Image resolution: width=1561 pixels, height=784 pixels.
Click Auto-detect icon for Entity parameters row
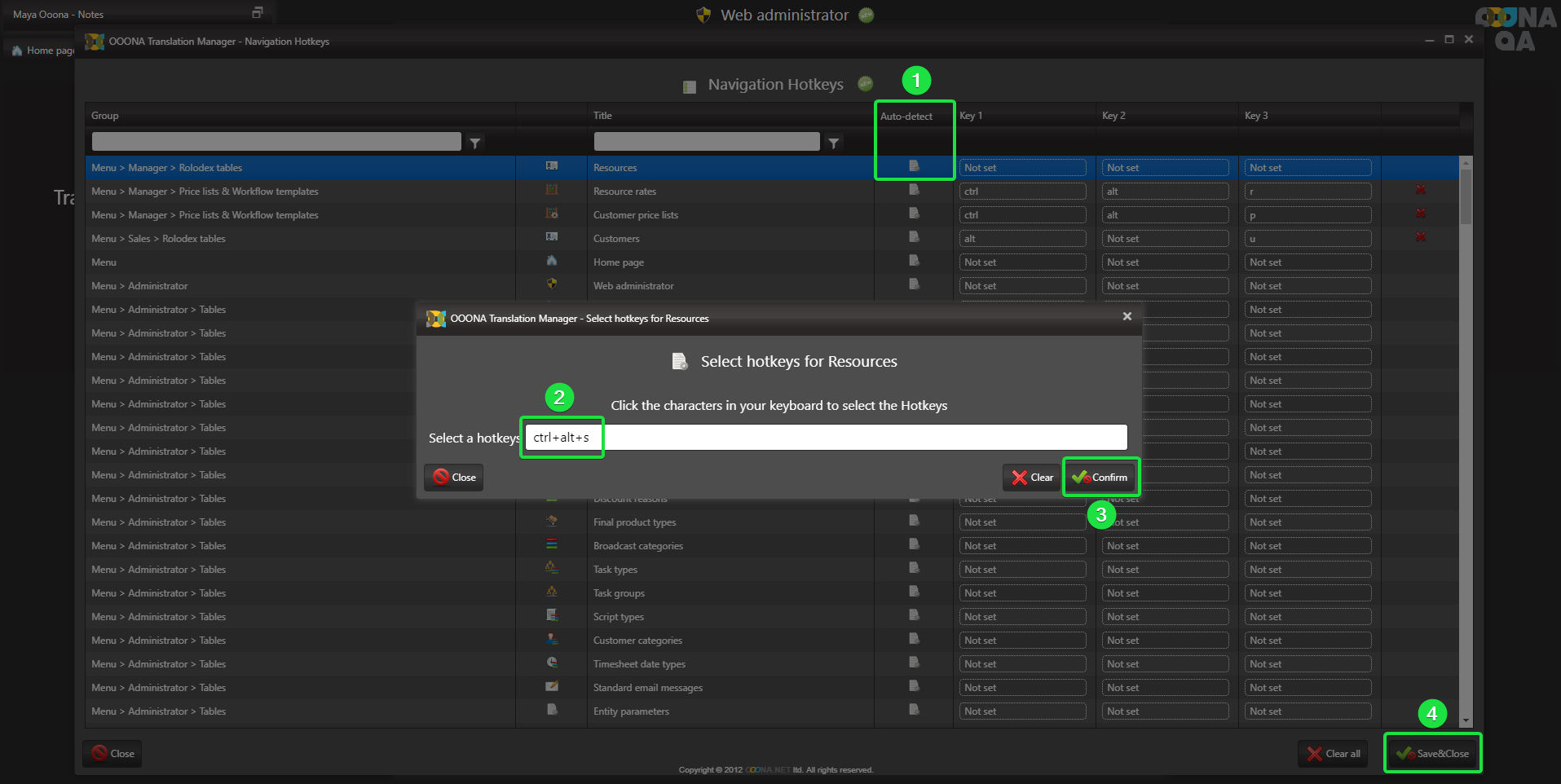tap(914, 710)
